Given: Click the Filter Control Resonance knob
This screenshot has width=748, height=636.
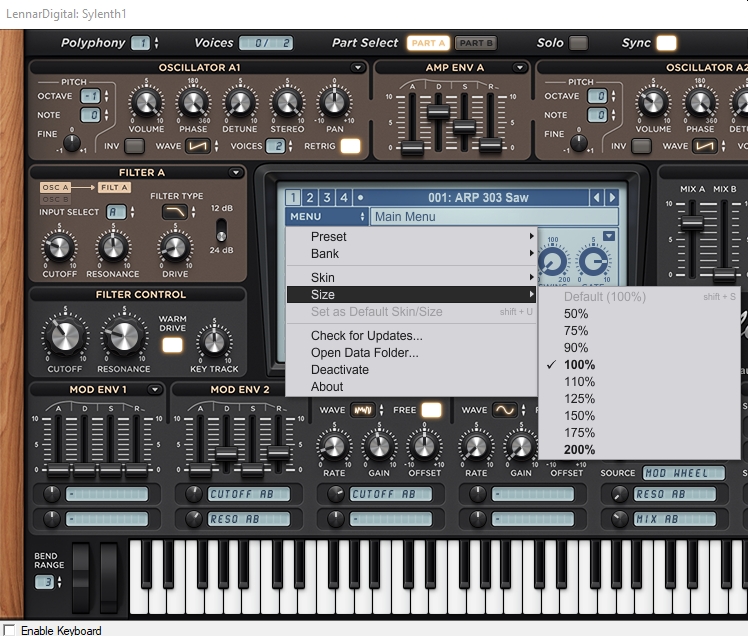Looking at the screenshot, I should (x=124, y=337).
